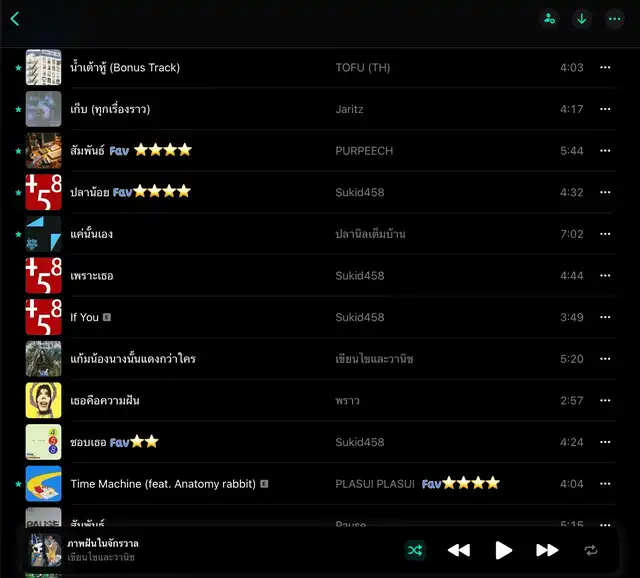The image size is (640, 578).
Task: Skip to previous track
Action: pos(458,550)
